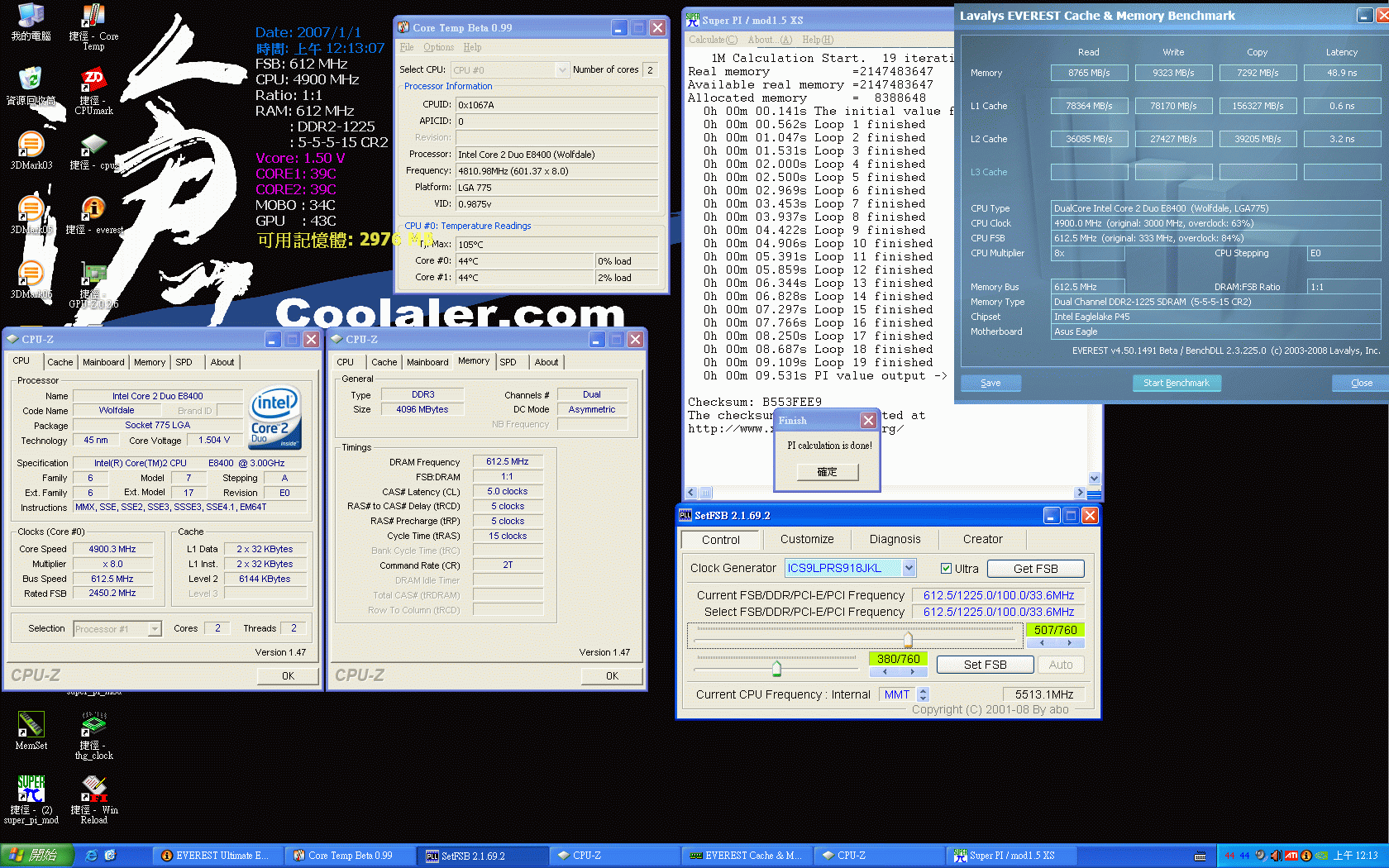Click the Memory row Read value in EVEREST
1389x868 pixels.
1089,73
